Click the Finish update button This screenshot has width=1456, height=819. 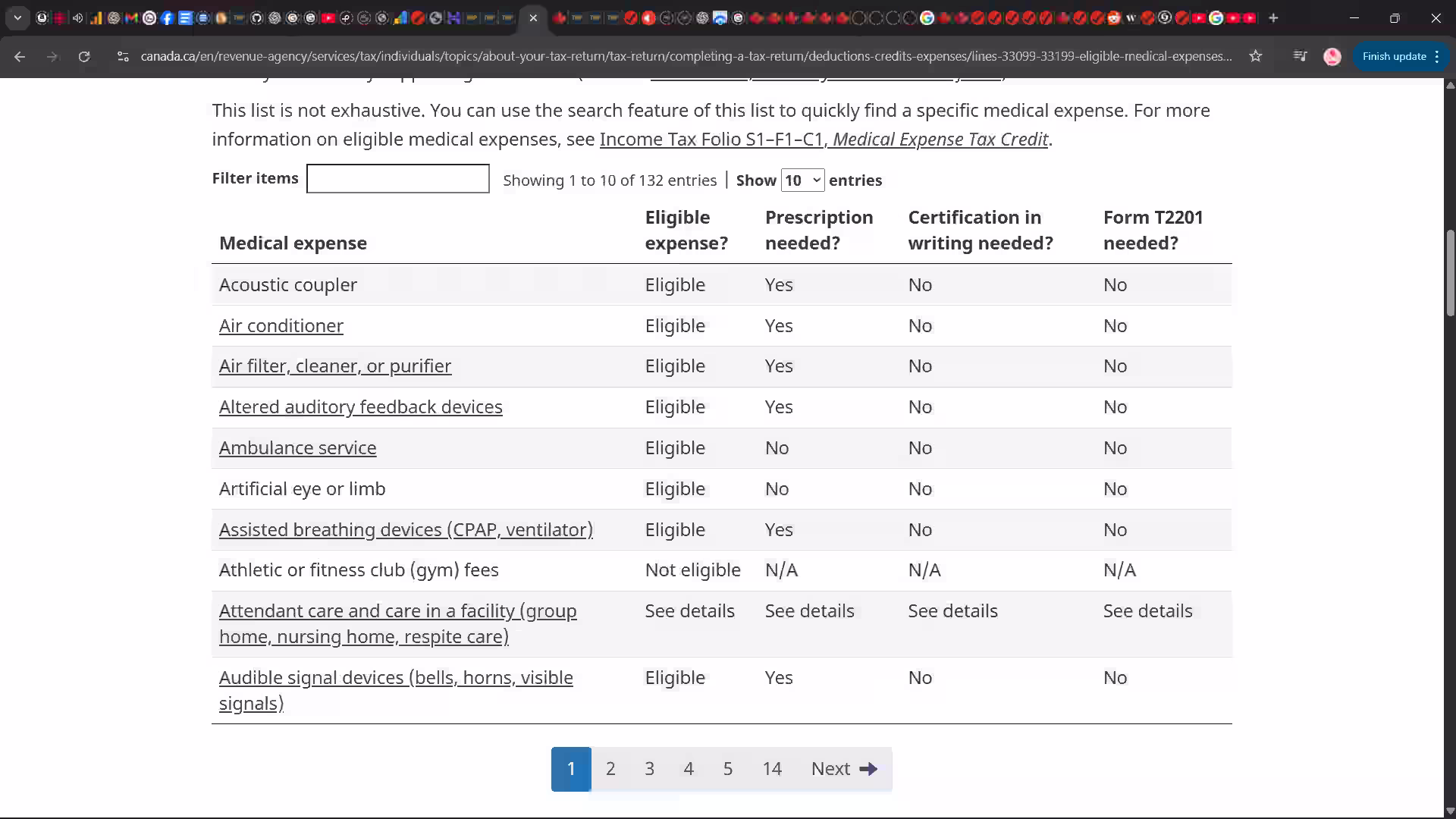pyautogui.click(x=1394, y=56)
